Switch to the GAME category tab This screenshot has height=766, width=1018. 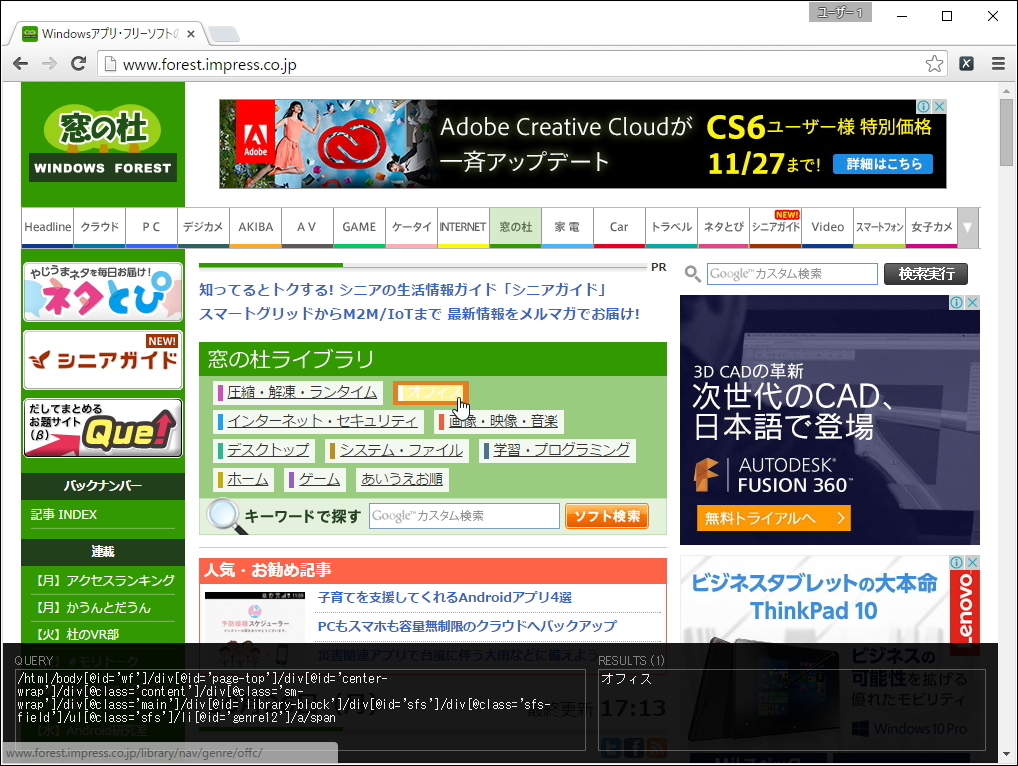tap(359, 227)
